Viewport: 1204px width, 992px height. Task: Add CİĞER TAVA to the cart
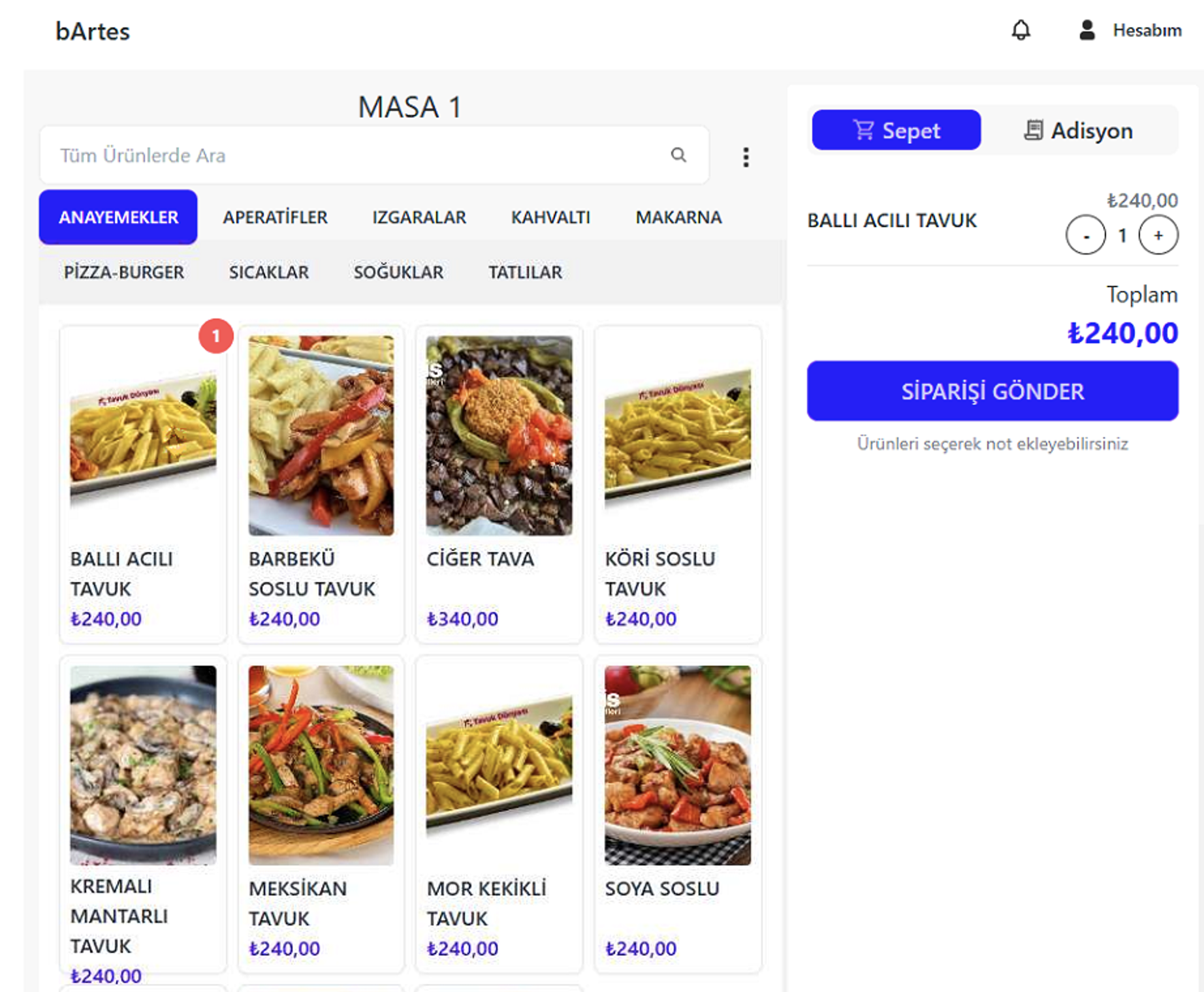499,484
